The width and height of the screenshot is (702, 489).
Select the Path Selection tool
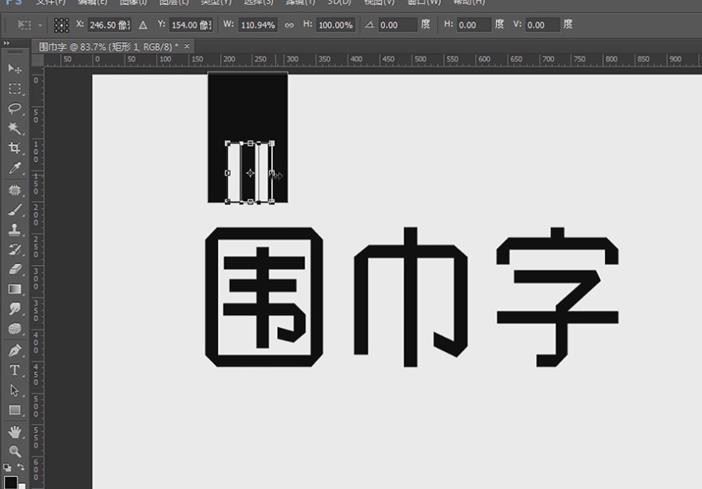pyautogui.click(x=14, y=390)
